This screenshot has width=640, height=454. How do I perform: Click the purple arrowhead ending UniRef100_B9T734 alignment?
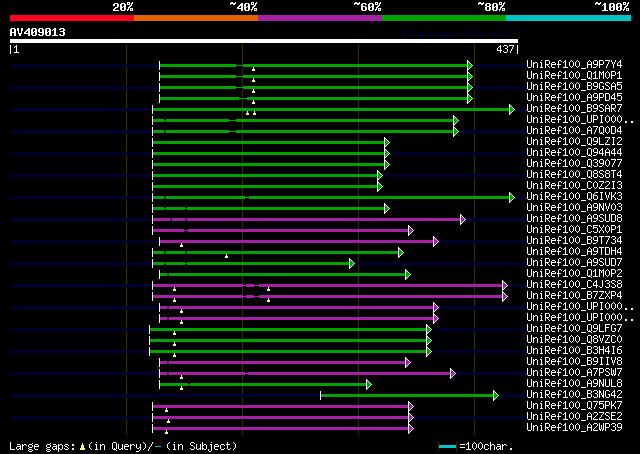436,242
